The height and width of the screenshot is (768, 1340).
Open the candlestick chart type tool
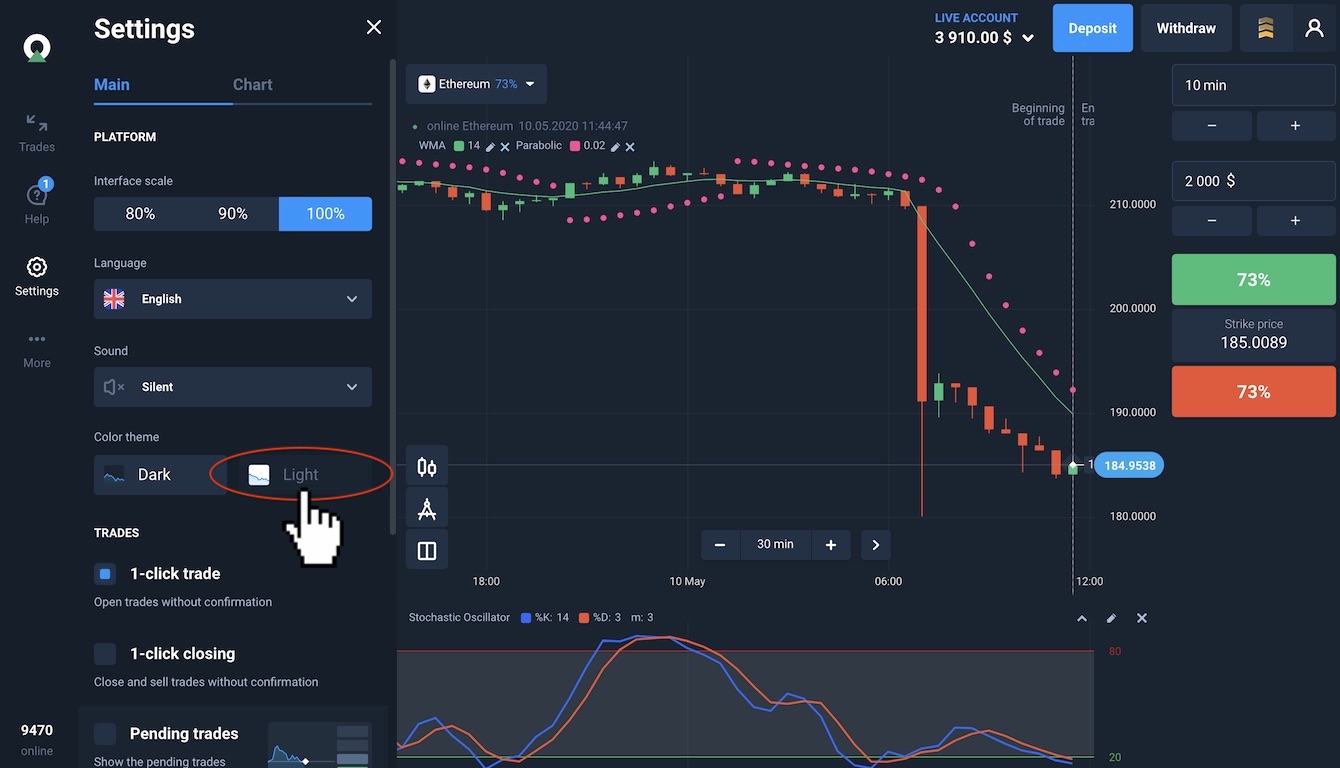[427, 467]
